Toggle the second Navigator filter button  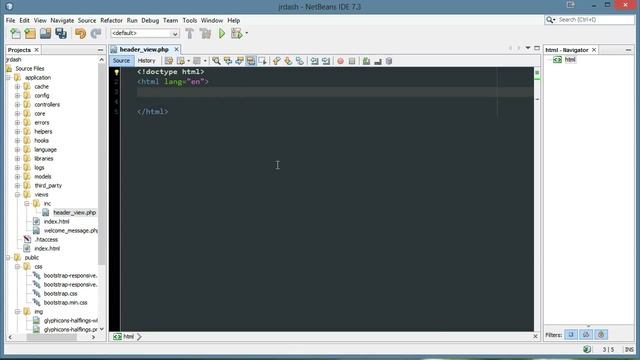point(586,335)
